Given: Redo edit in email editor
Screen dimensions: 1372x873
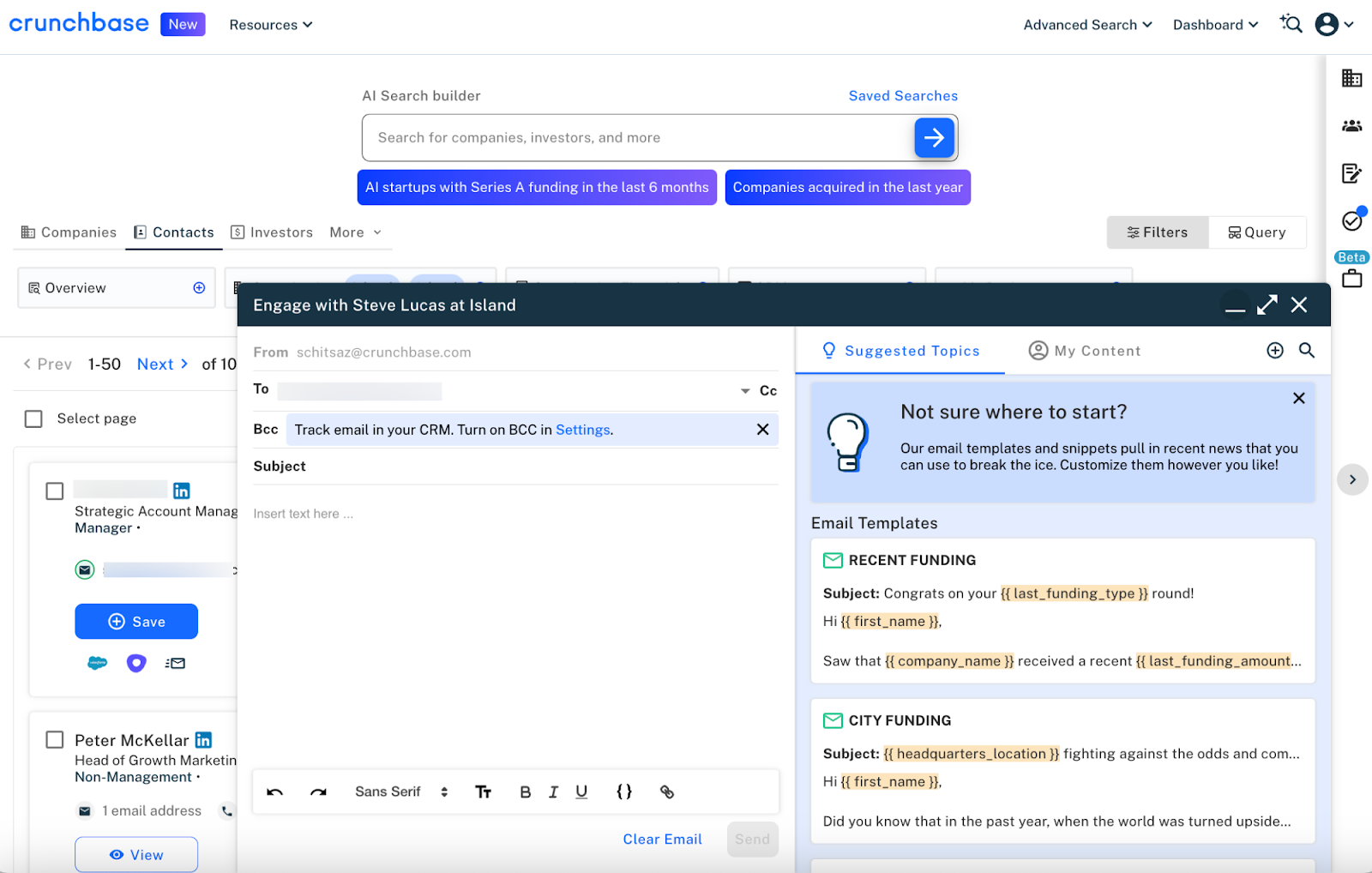Looking at the screenshot, I should point(318,792).
